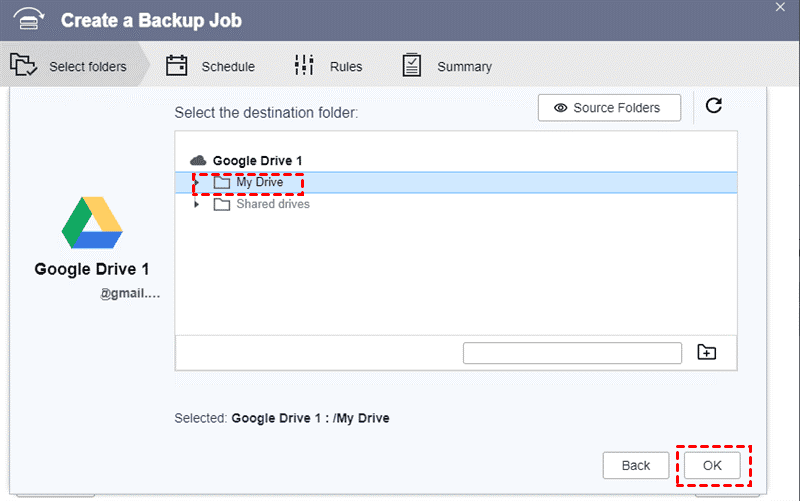Expand the My Drive tree arrow
The width and height of the screenshot is (800, 501).
(196, 182)
